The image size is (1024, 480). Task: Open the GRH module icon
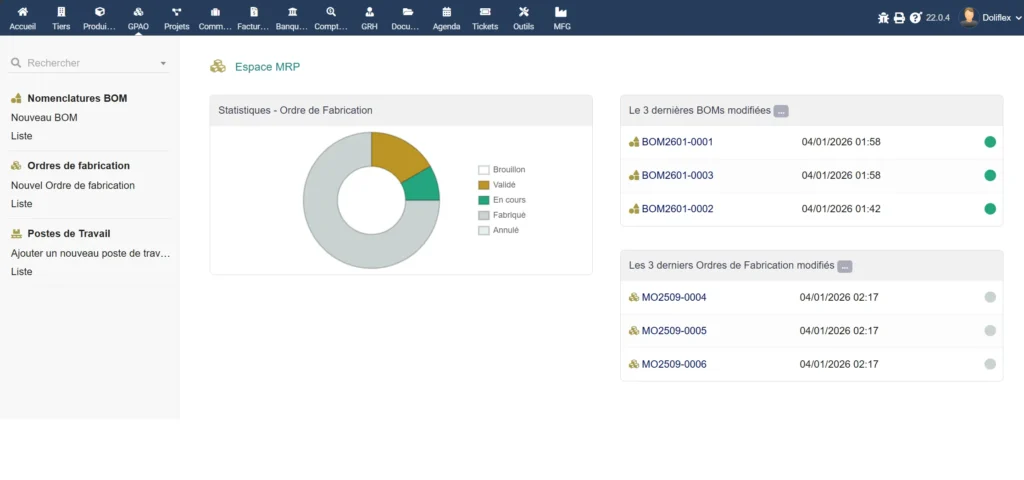pos(369,12)
